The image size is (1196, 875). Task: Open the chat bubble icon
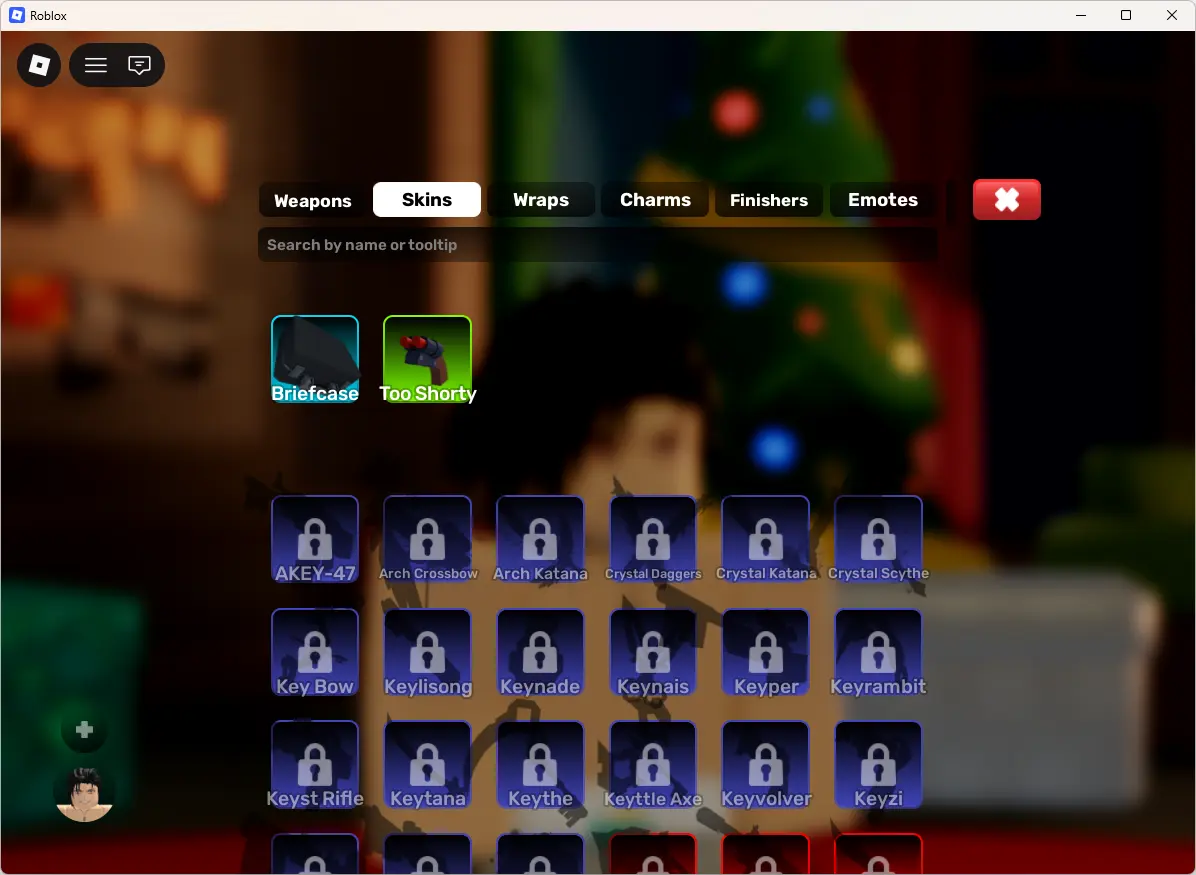[139, 65]
